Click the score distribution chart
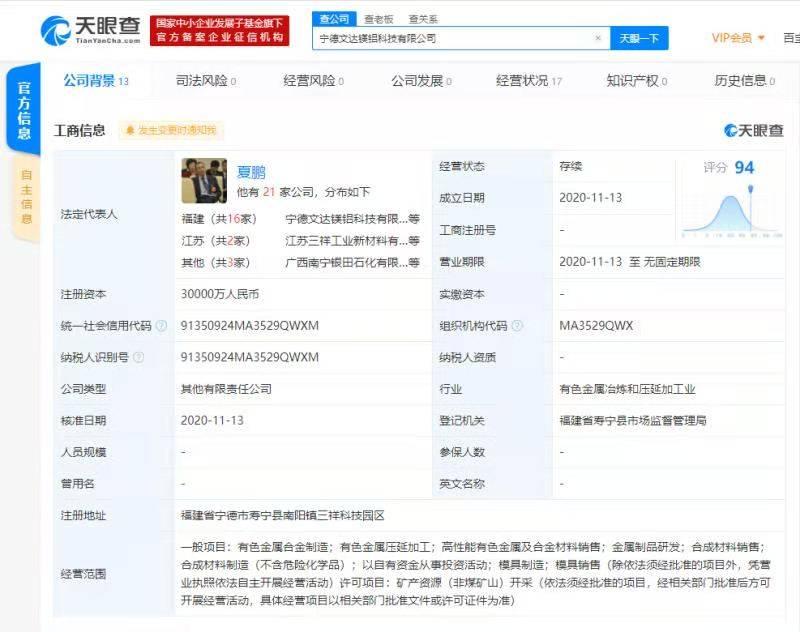Viewport: 800px width, 632px height. [x=731, y=213]
